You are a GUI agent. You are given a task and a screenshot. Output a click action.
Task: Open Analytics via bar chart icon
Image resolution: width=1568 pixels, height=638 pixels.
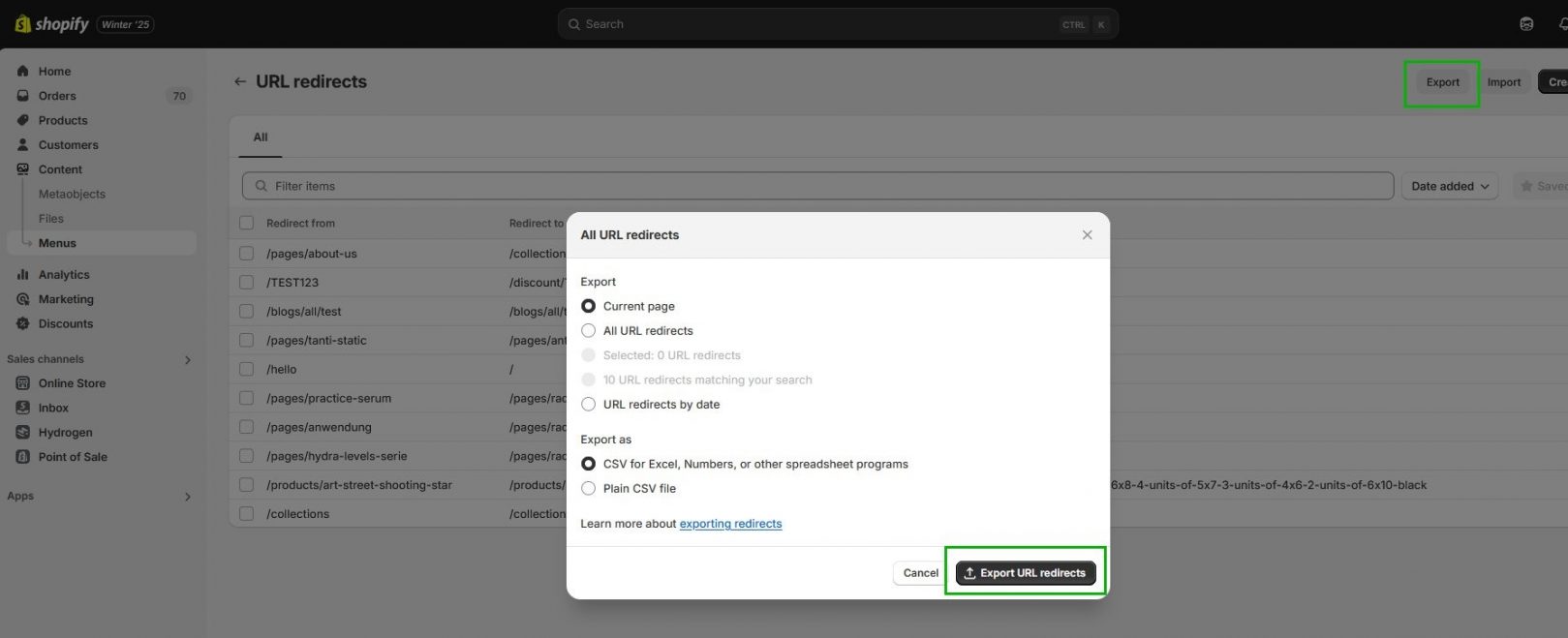[22, 275]
